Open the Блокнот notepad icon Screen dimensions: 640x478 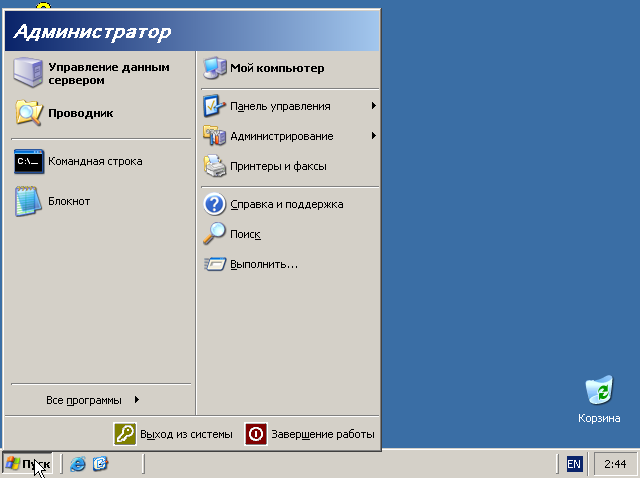coord(28,201)
